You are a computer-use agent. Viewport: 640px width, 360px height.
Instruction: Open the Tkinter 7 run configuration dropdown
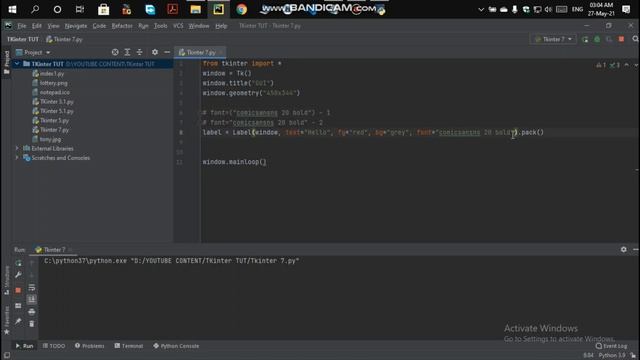tap(553, 39)
